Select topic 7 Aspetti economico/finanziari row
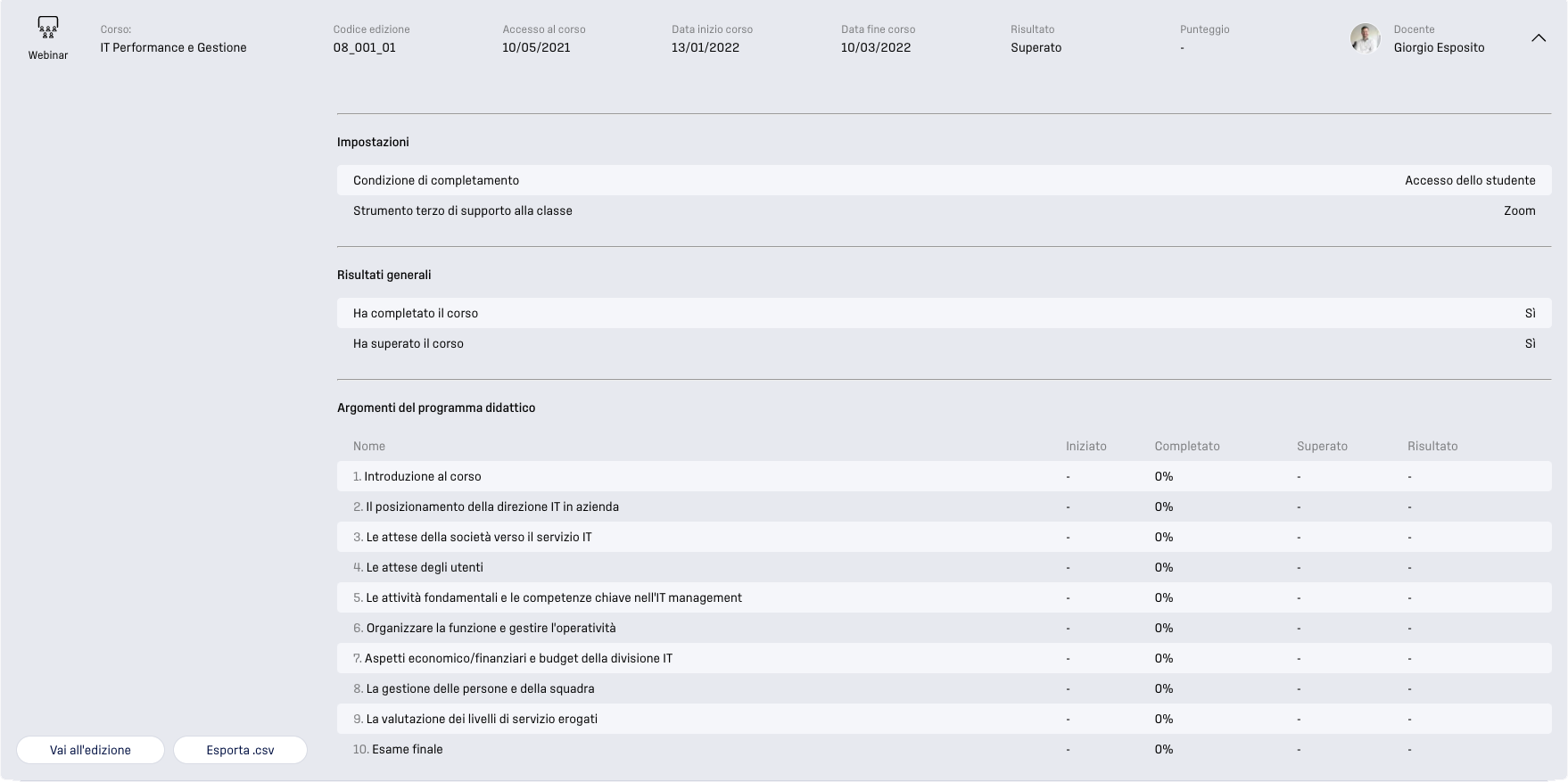 pyautogui.click(x=944, y=658)
